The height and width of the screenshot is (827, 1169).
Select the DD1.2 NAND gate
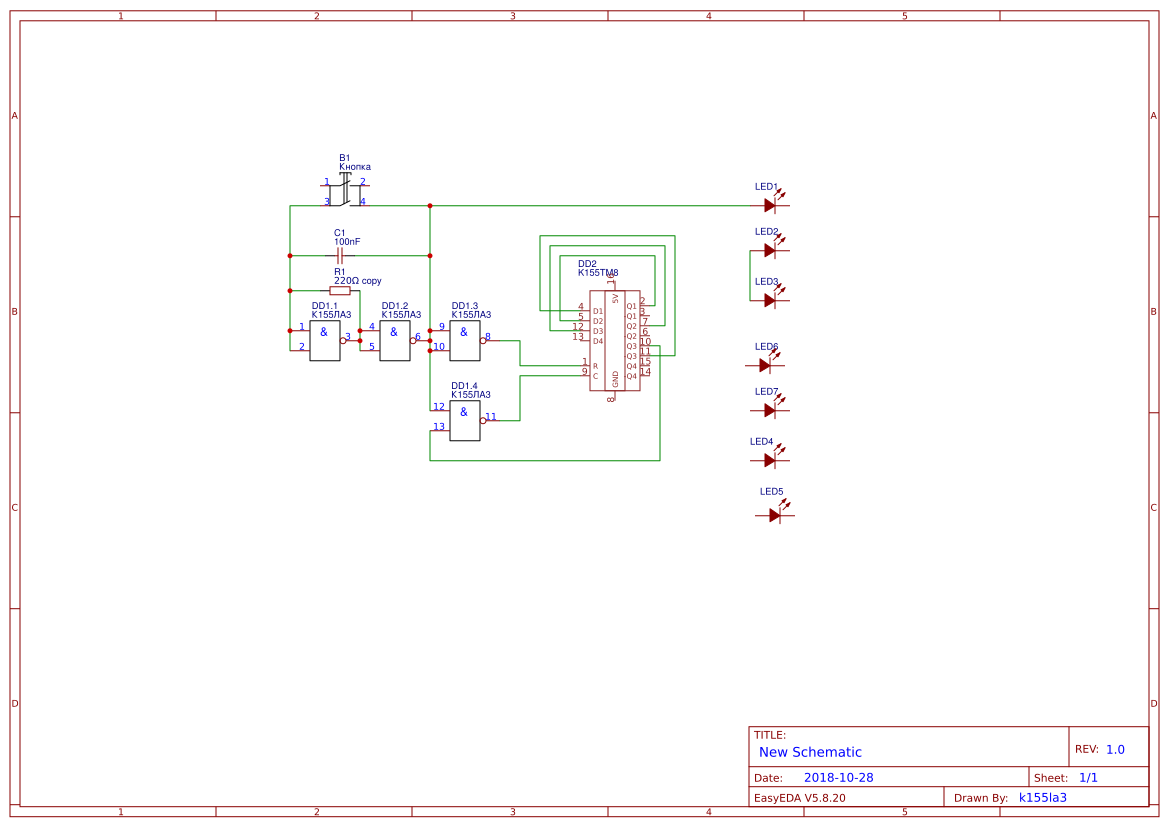pyautogui.click(x=394, y=341)
